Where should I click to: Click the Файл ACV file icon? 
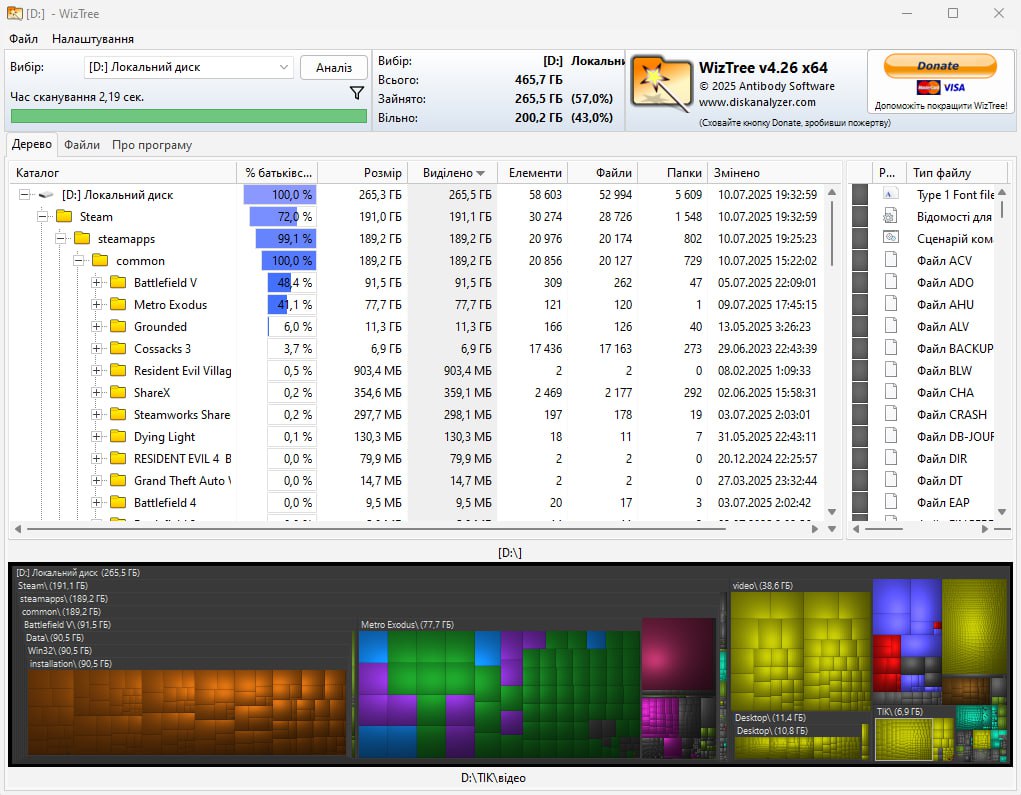click(x=890, y=260)
